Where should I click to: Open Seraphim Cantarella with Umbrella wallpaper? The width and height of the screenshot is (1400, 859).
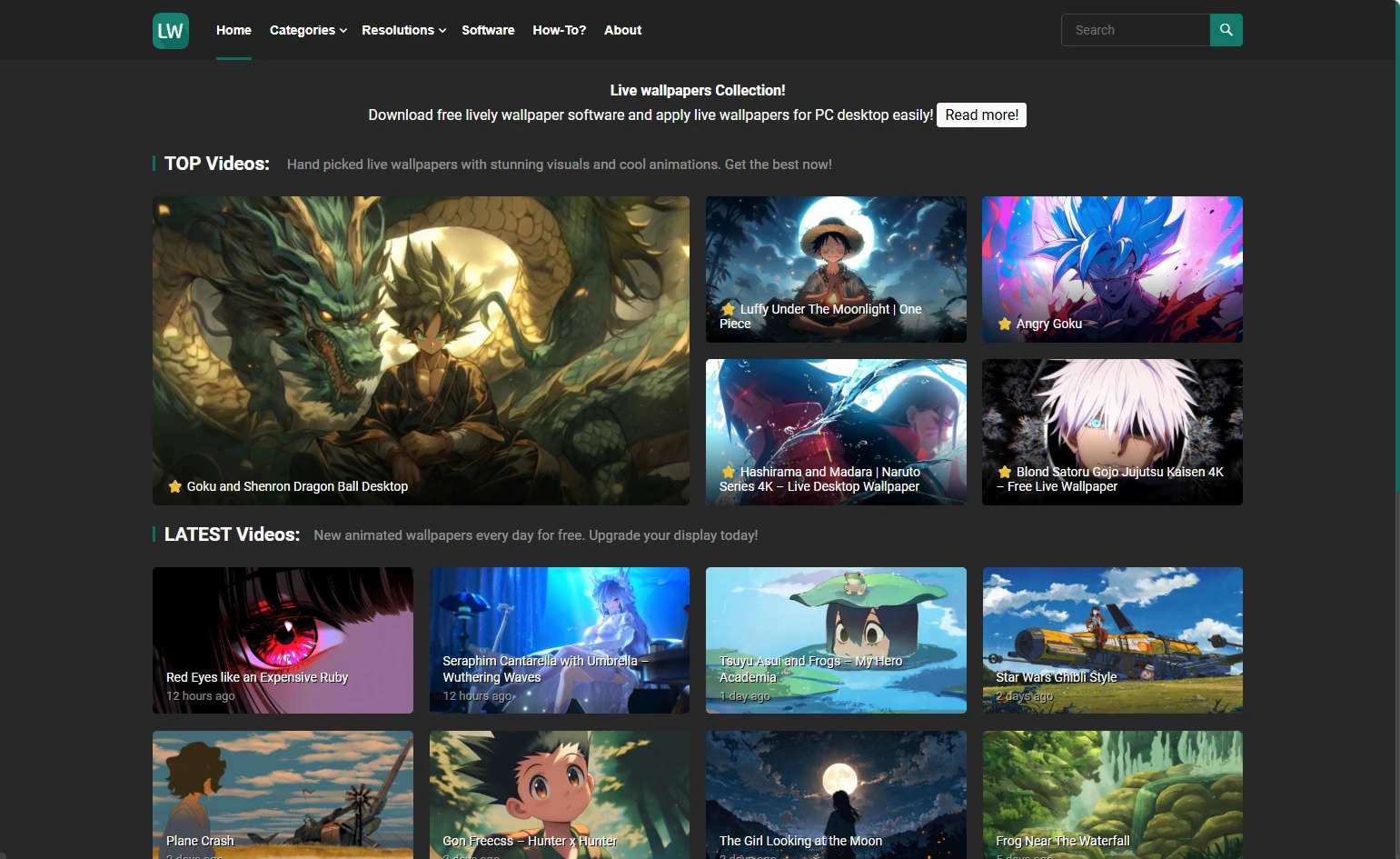tap(559, 639)
